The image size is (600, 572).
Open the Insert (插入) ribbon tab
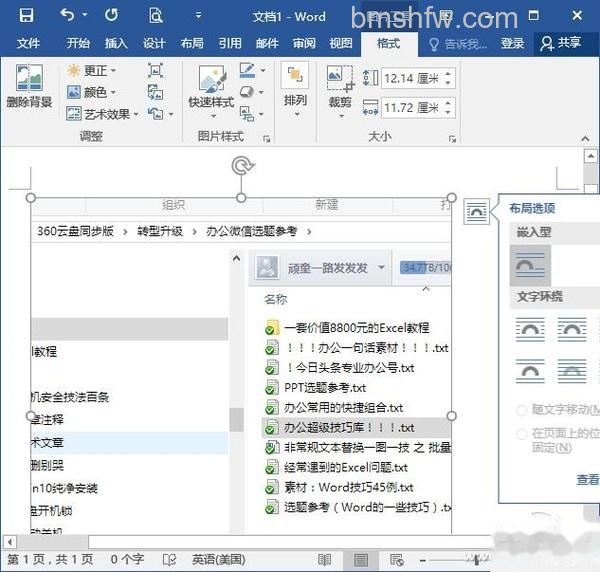pos(116,43)
